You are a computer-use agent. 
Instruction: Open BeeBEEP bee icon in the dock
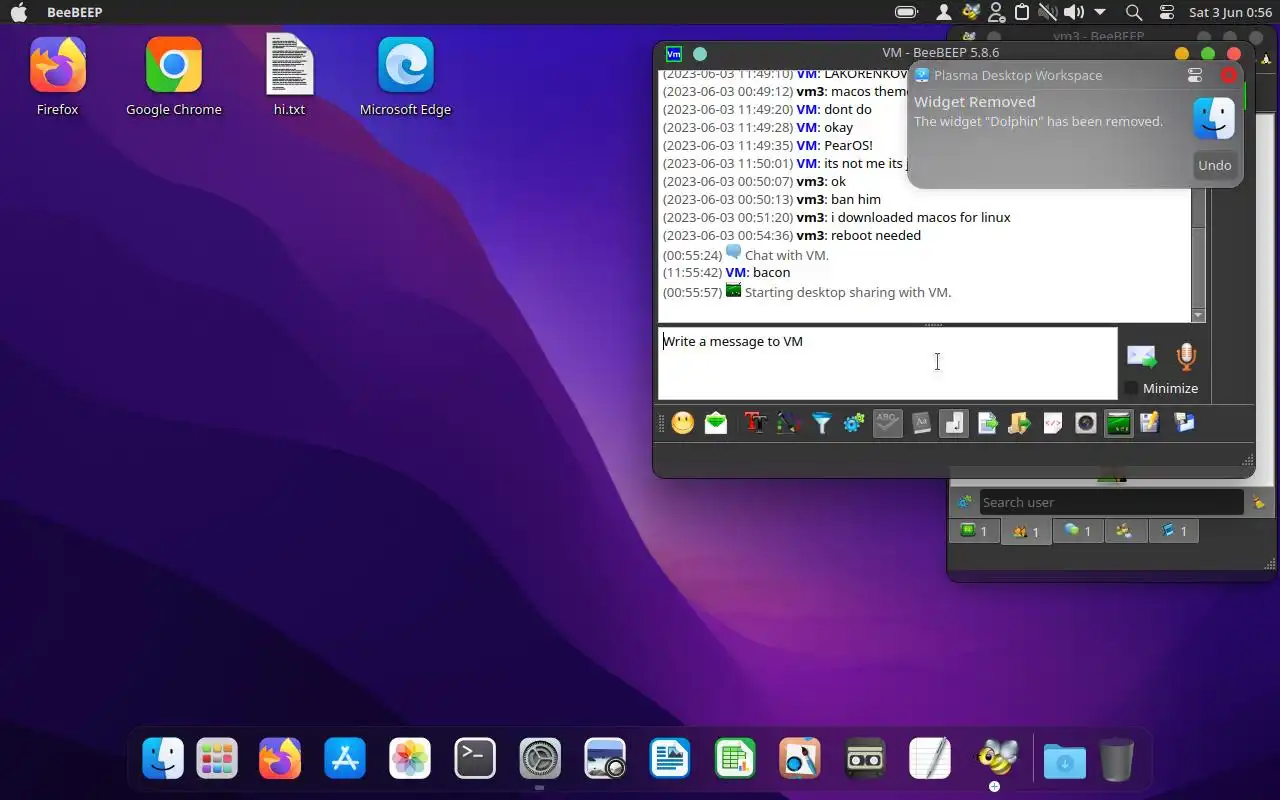point(996,758)
